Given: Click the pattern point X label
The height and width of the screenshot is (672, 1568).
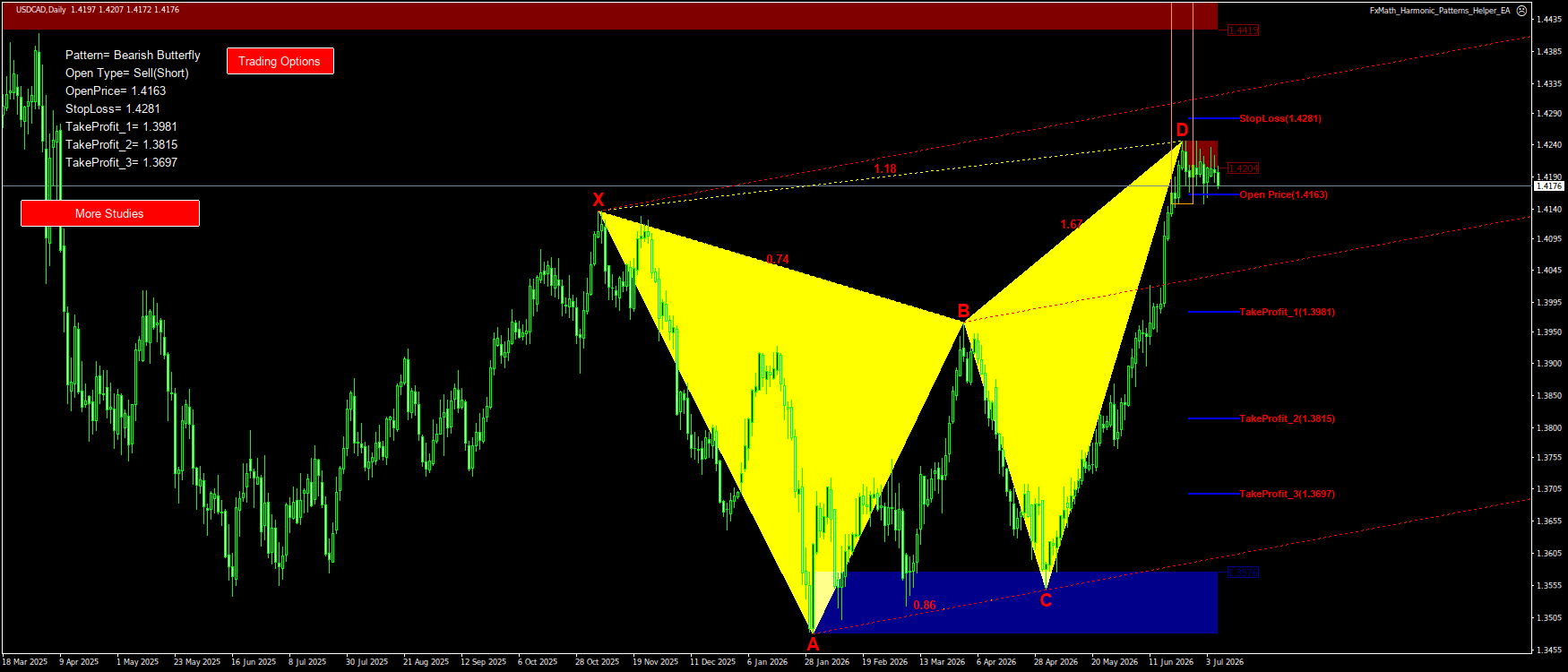Looking at the screenshot, I should point(599,200).
